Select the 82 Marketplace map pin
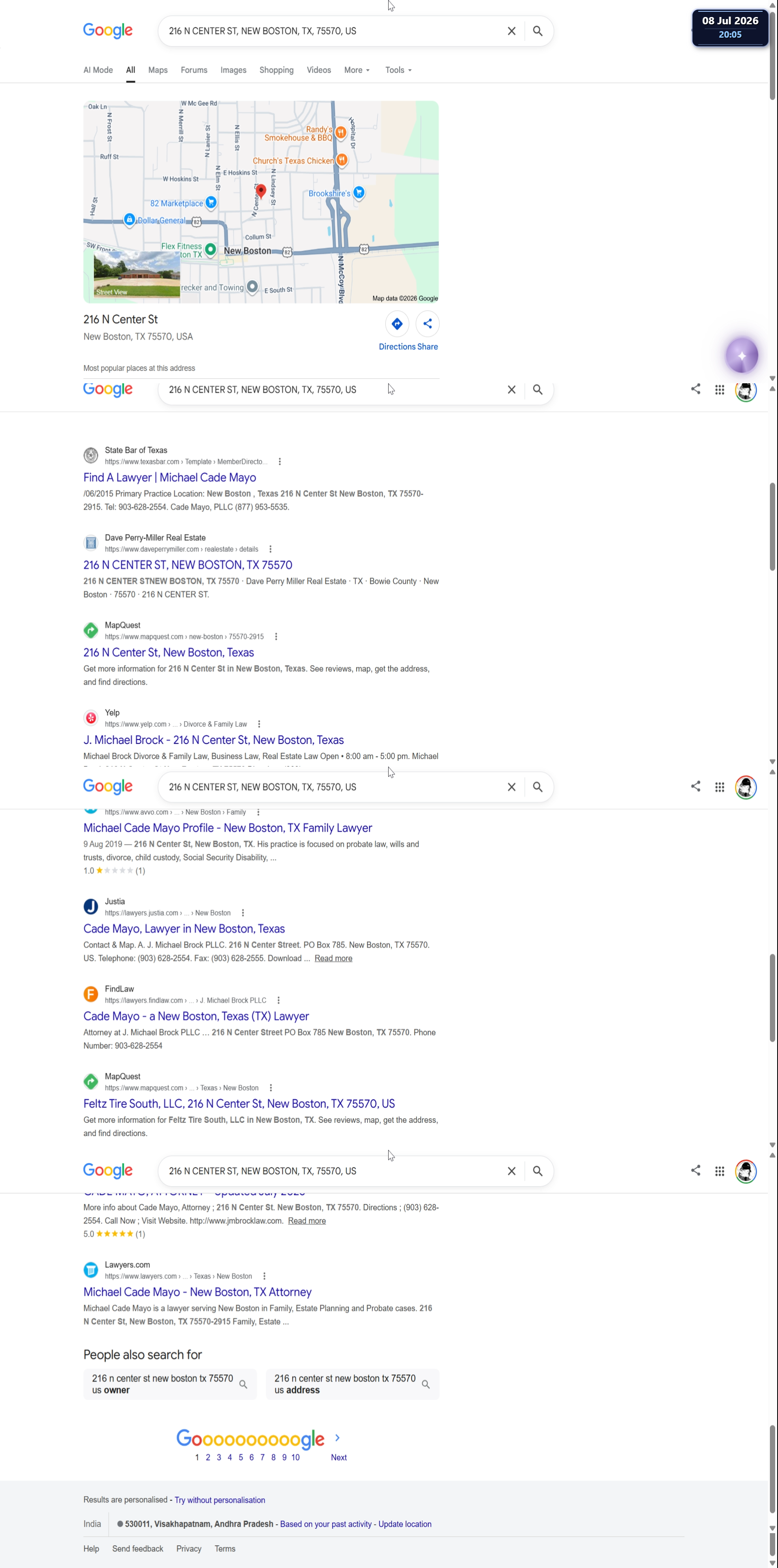The height and width of the screenshot is (1568, 778). click(x=211, y=202)
